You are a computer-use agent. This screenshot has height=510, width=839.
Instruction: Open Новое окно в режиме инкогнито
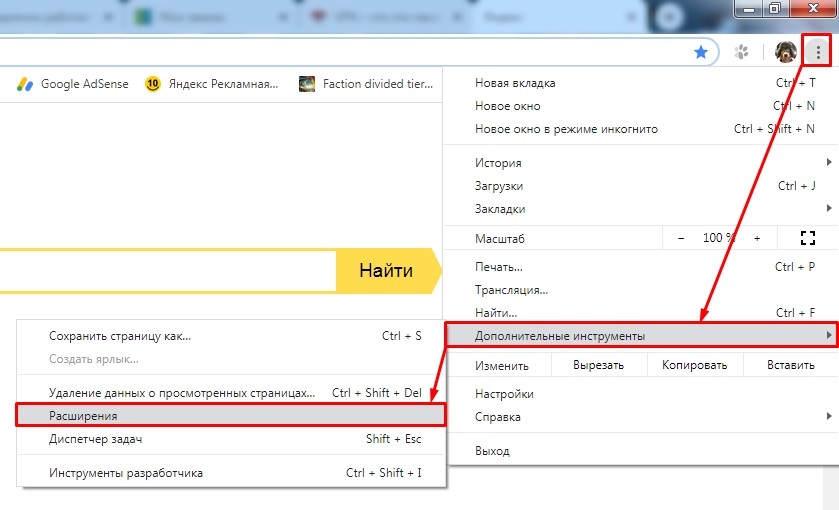(642, 129)
